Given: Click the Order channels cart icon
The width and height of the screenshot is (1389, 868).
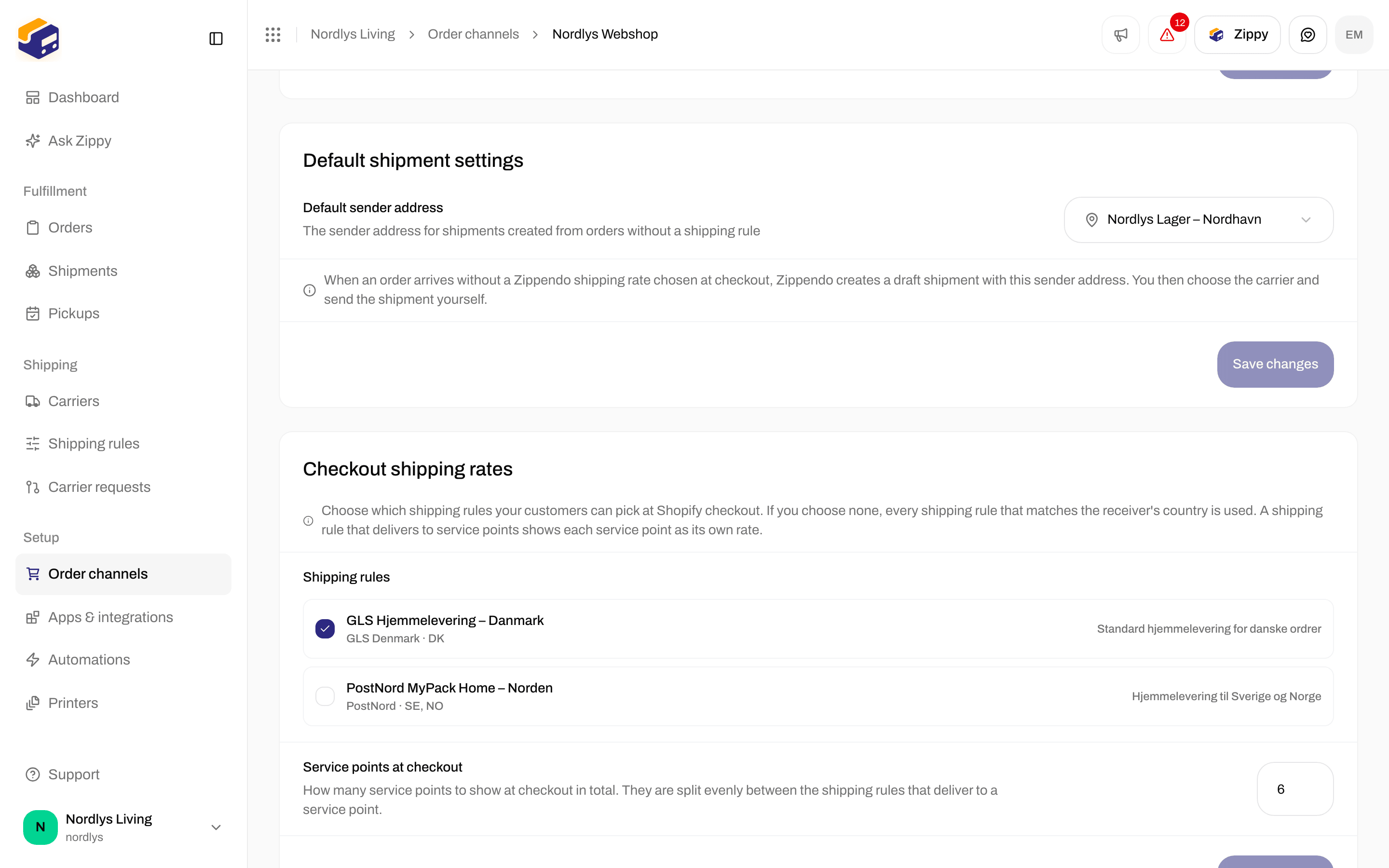Looking at the screenshot, I should tap(33, 573).
